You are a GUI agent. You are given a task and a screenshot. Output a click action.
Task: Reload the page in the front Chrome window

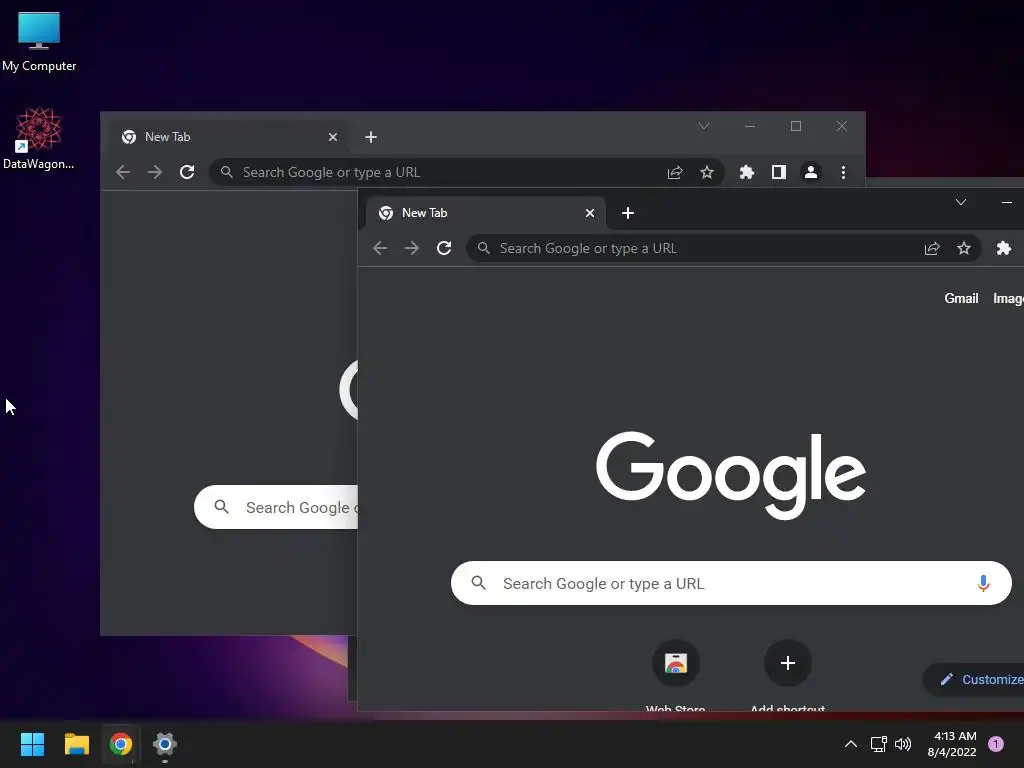[444, 248]
